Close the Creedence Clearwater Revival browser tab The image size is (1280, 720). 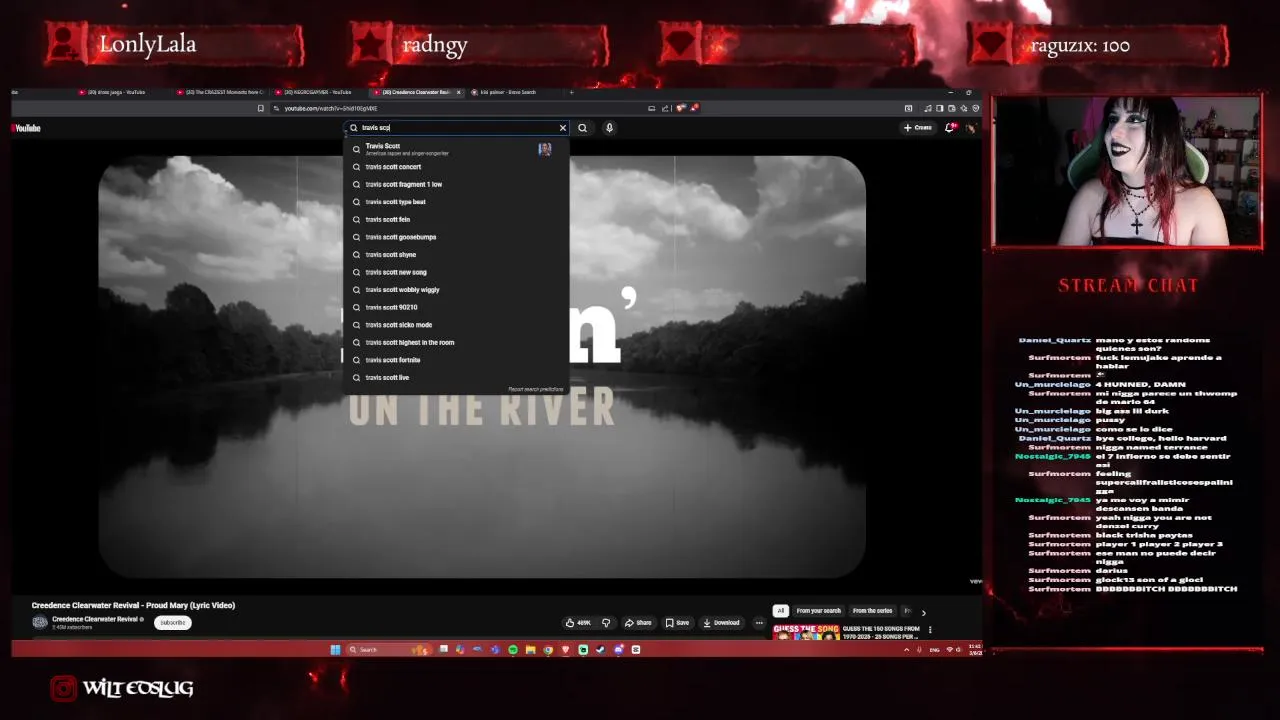click(x=459, y=92)
